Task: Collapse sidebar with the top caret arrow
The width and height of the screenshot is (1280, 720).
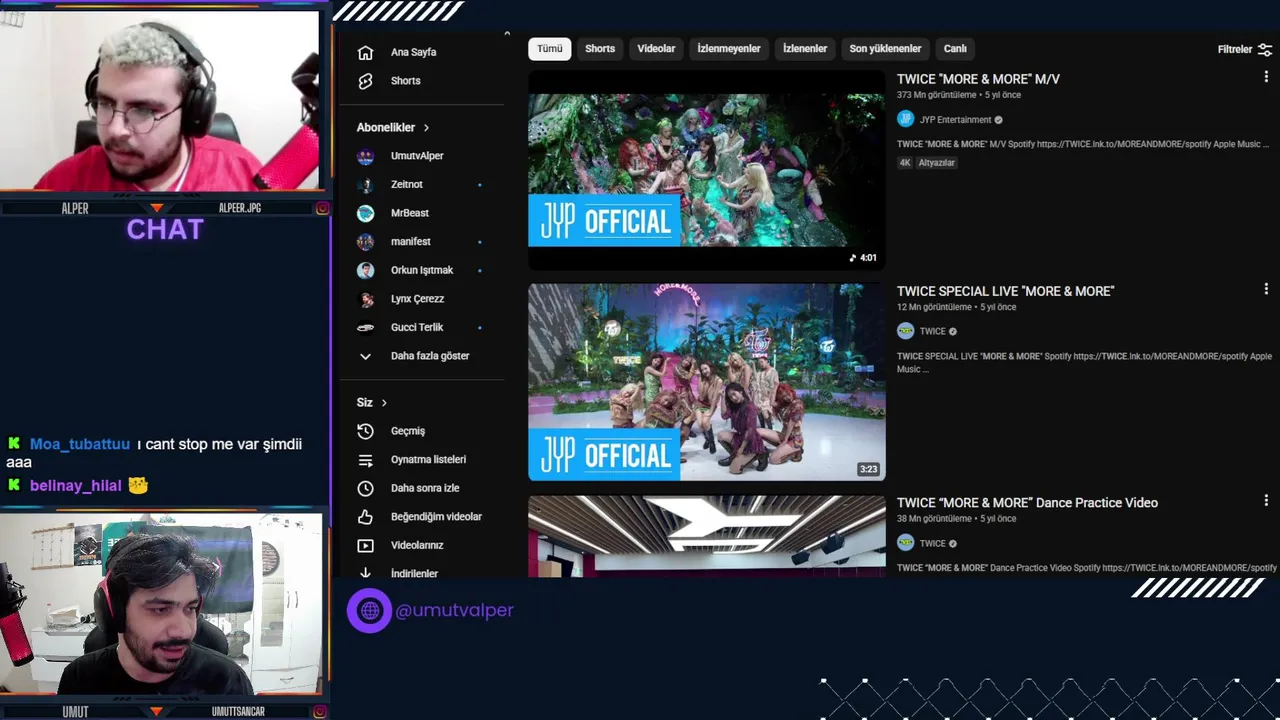Action: (507, 34)
